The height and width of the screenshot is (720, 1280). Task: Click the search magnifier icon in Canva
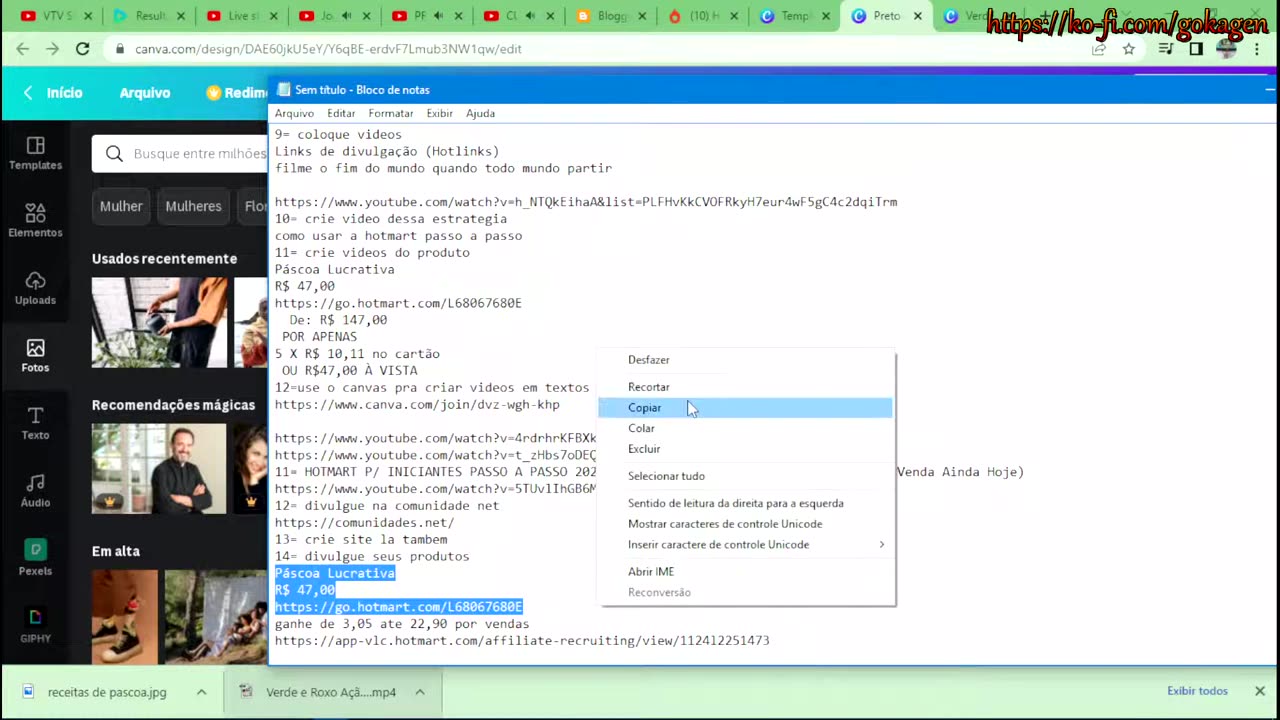coord(114,153)
